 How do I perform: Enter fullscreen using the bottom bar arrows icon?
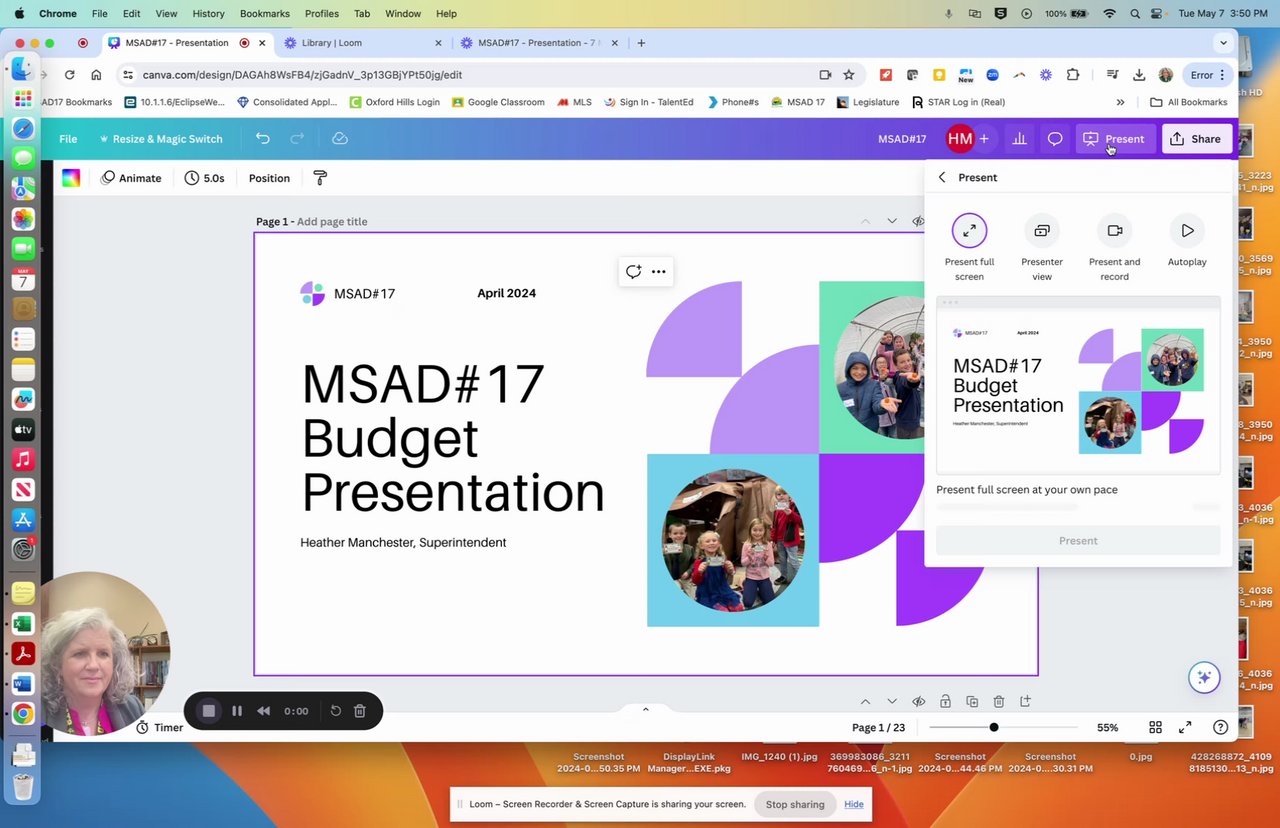pyautogui.click(x=1185, y=727)
